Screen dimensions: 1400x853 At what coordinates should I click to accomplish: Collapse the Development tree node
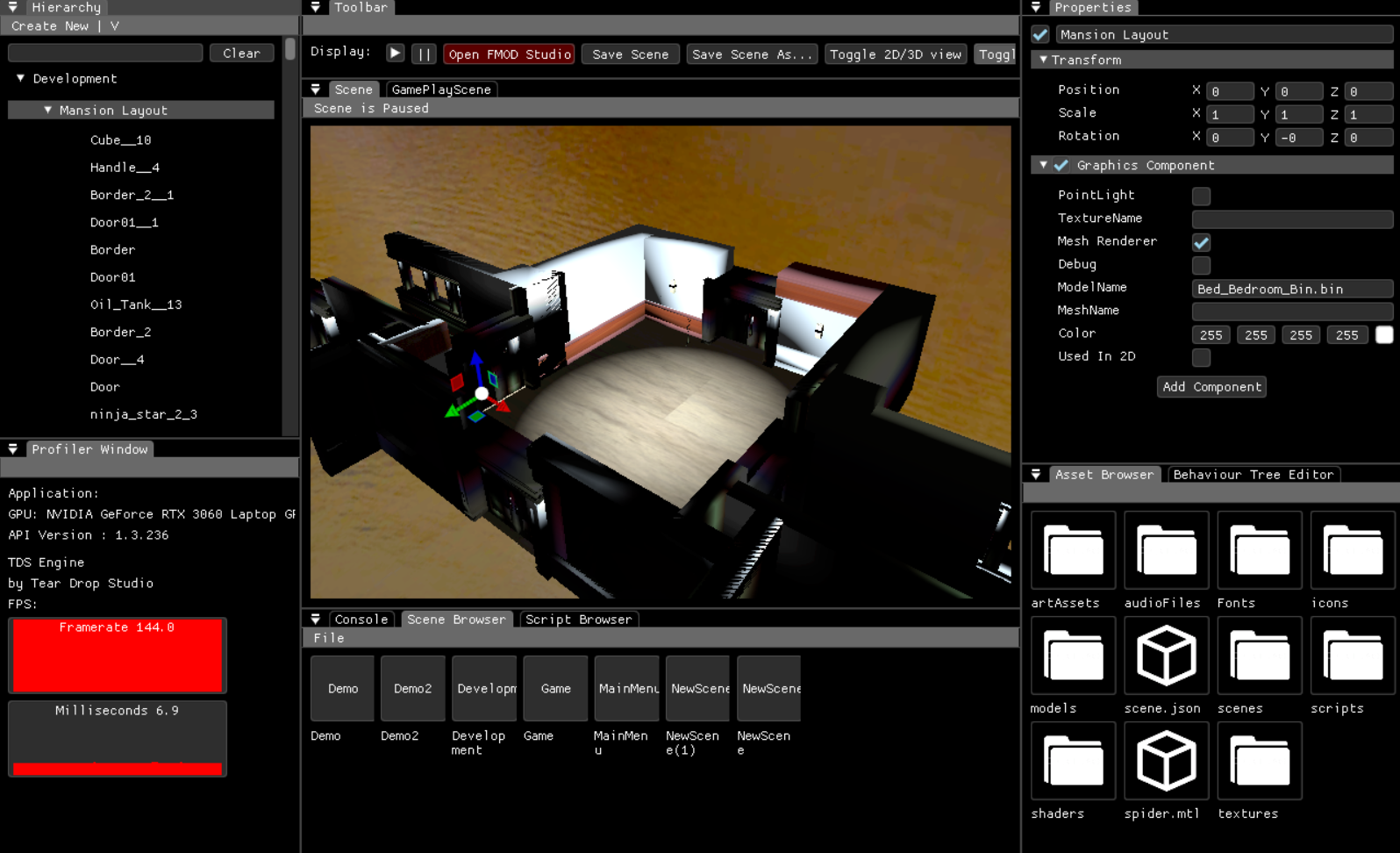point(20,78)
